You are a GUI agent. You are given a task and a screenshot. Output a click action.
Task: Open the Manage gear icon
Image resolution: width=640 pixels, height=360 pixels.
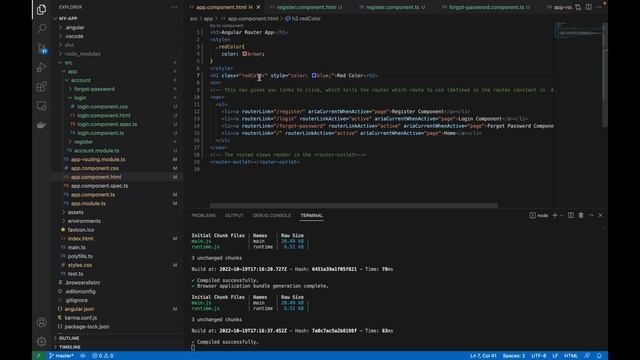41,341
